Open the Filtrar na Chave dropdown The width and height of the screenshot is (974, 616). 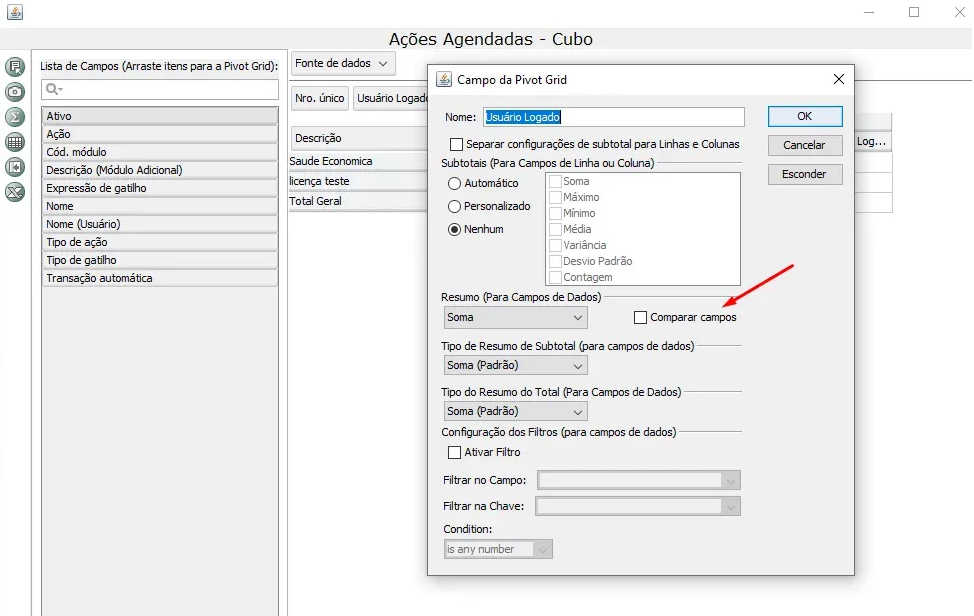click(638, 506)
